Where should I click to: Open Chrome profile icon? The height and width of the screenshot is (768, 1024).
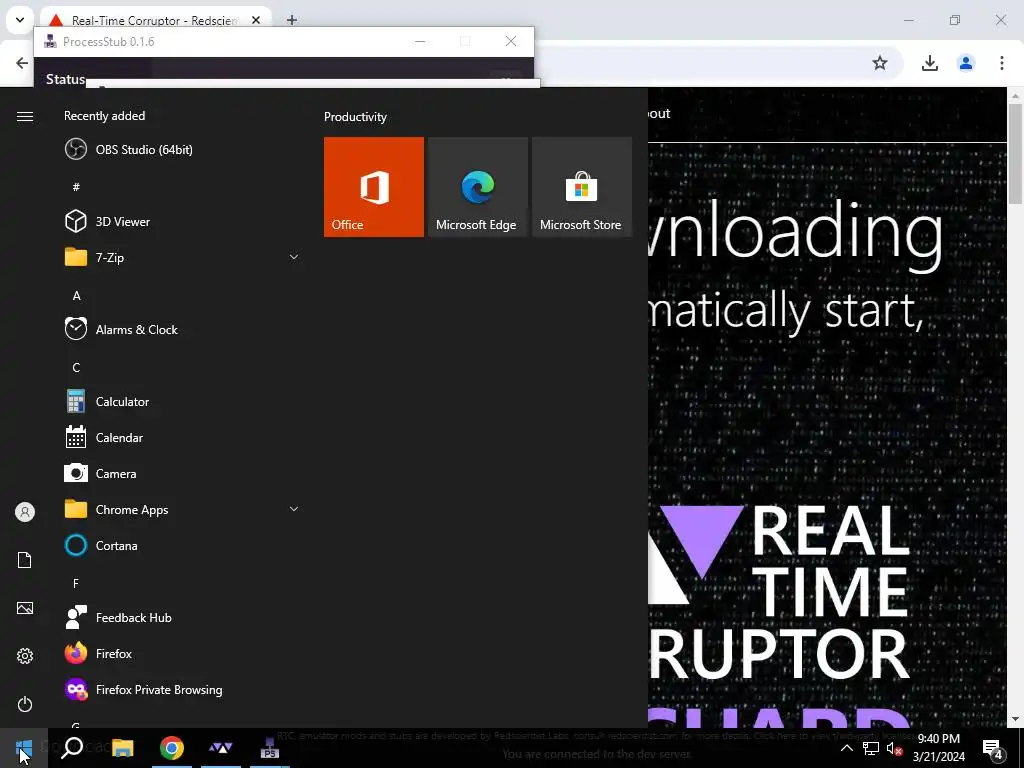tap(965, 63)
